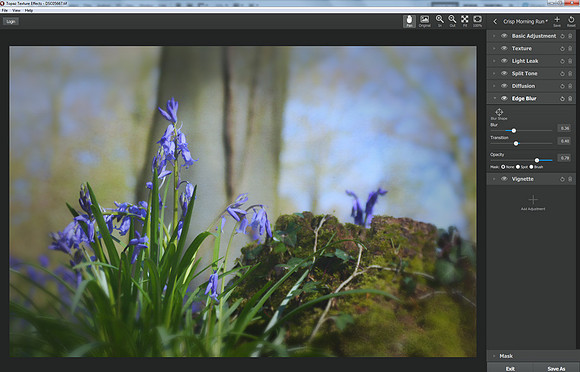This screenshot has height=372, width=580.
Task: Toggle Edge Blur visibility eye
Action: coord(504,98)
